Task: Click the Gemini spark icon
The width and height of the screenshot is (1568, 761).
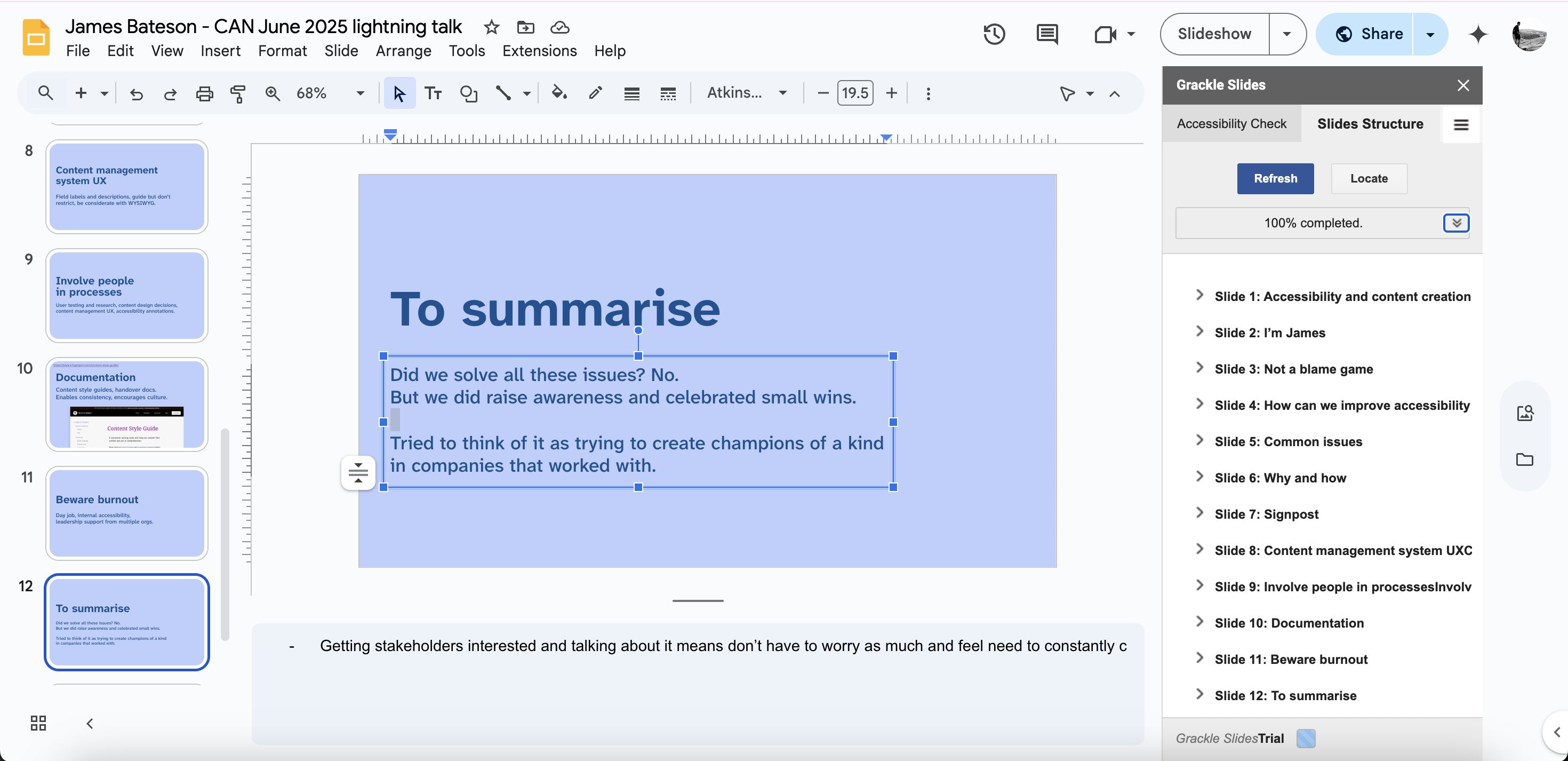Action: point(1477,35)
